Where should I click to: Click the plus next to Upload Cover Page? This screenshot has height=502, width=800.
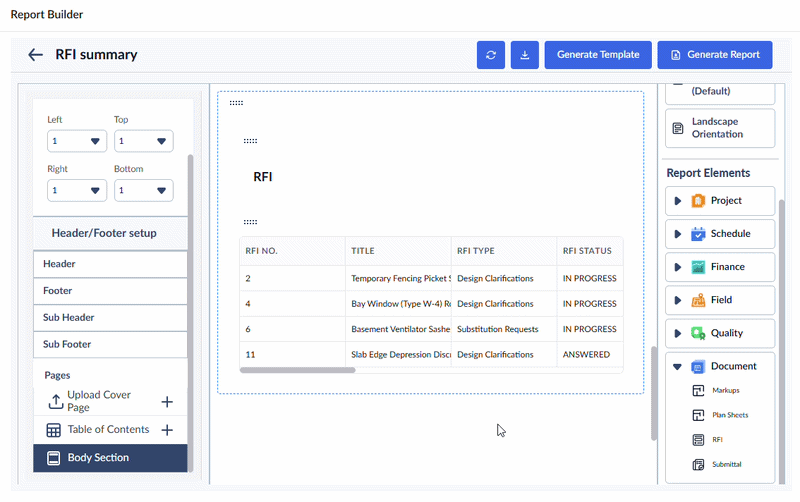[167, 402]
